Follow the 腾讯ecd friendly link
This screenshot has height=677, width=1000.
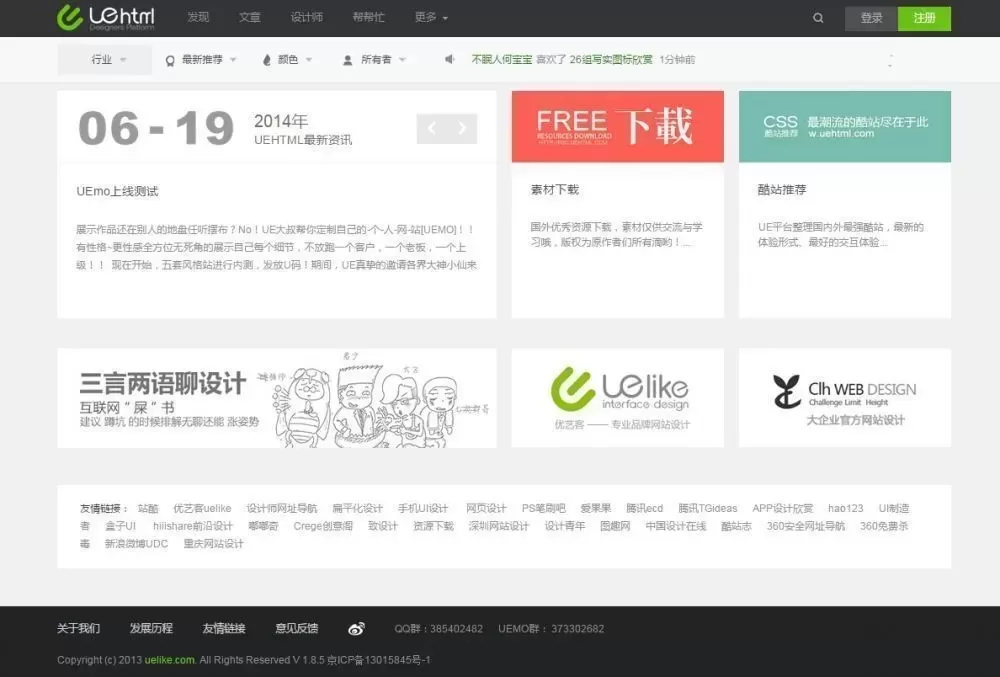(x=644, y=509)
